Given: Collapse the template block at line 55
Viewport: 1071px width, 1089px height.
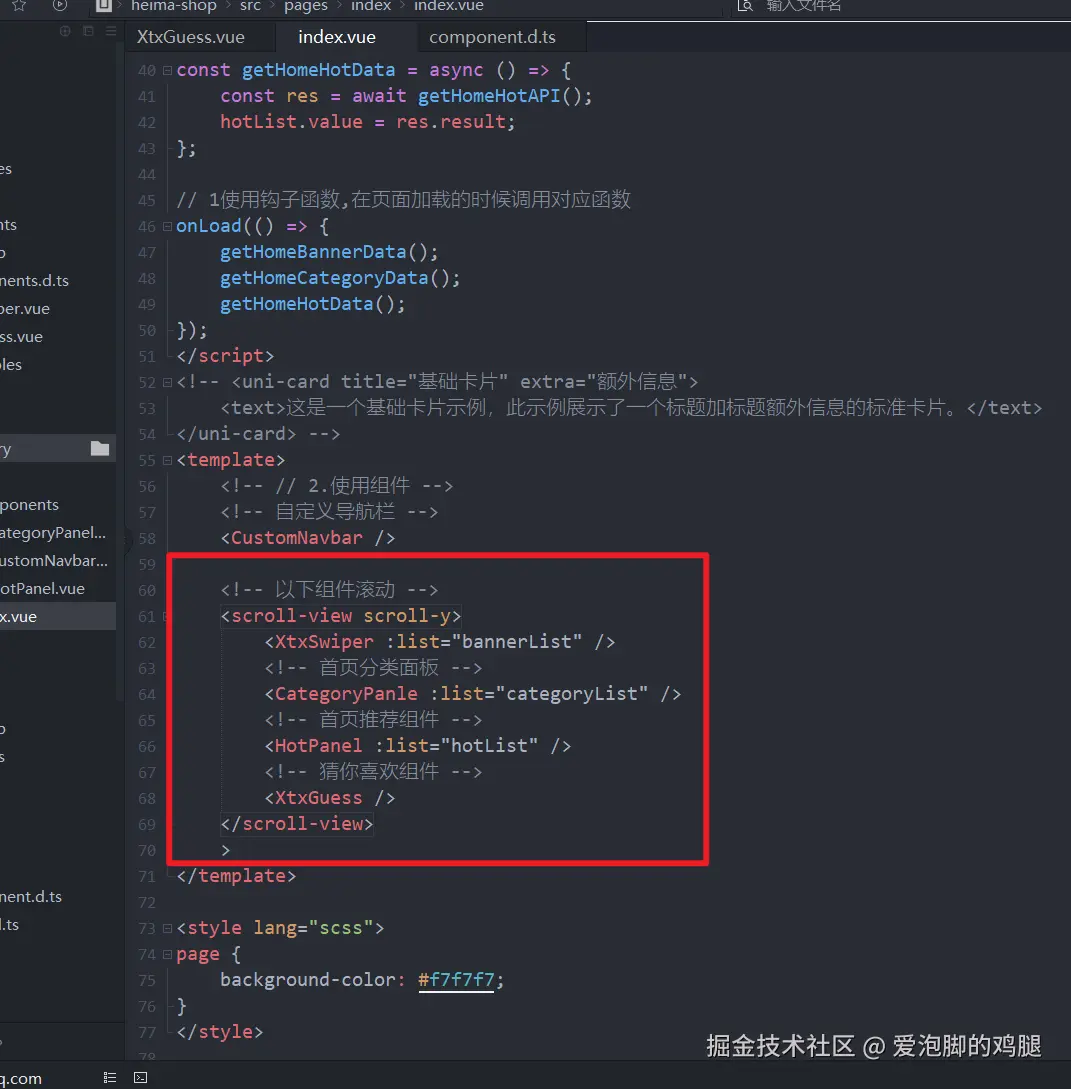Looking at the screenshot, I should click(x=167, y=460).
